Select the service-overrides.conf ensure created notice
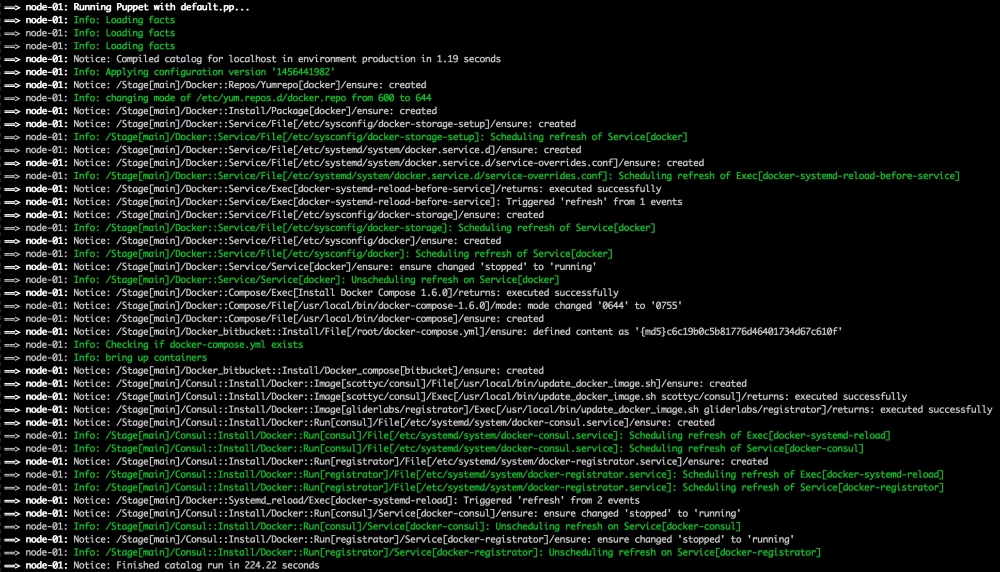Screen dimensions: 1000x572 coord(402,163)
